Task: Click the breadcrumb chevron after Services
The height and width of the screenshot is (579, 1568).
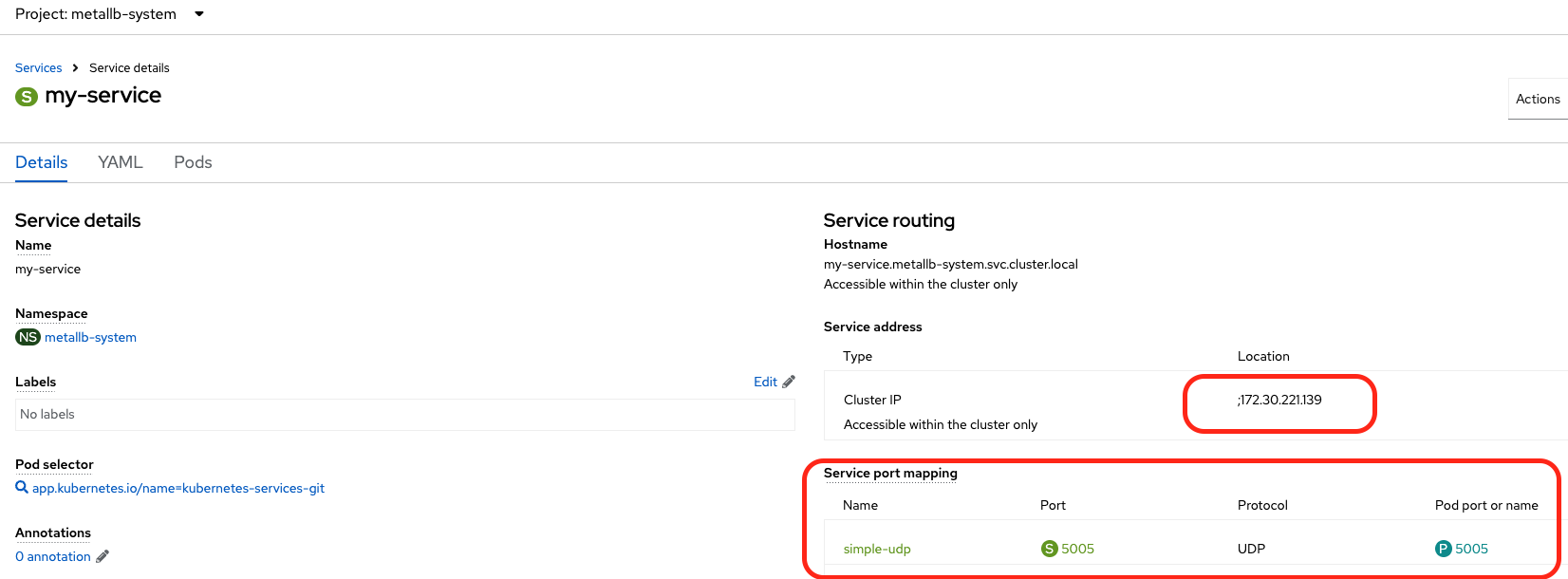Action: (x=76, y=68)
